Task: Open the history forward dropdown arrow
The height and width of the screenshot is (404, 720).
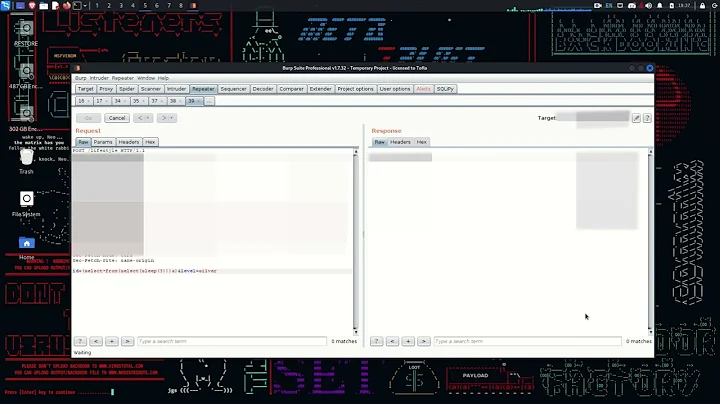Action: (x=171, y=118)
